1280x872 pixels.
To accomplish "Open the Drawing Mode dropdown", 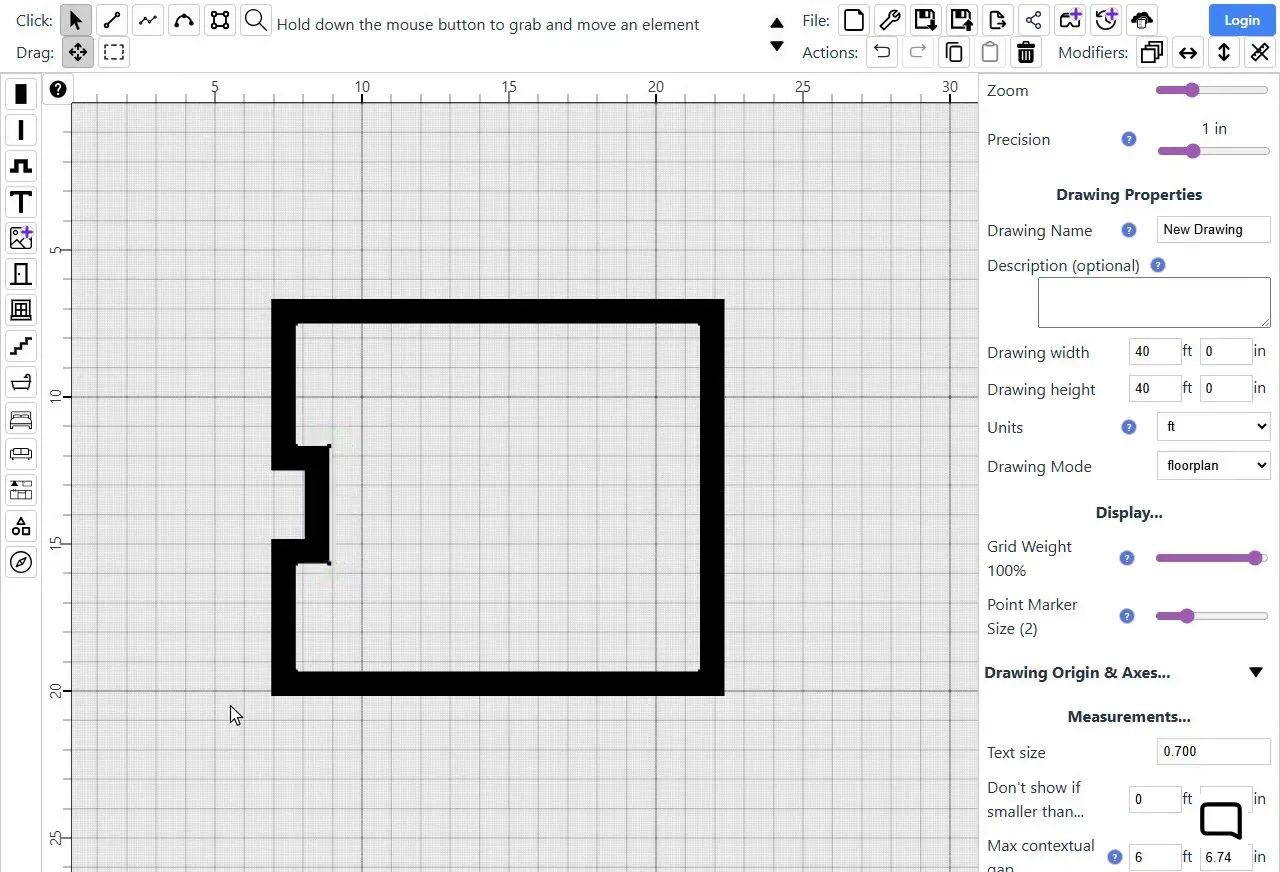I will point(1213,465).
